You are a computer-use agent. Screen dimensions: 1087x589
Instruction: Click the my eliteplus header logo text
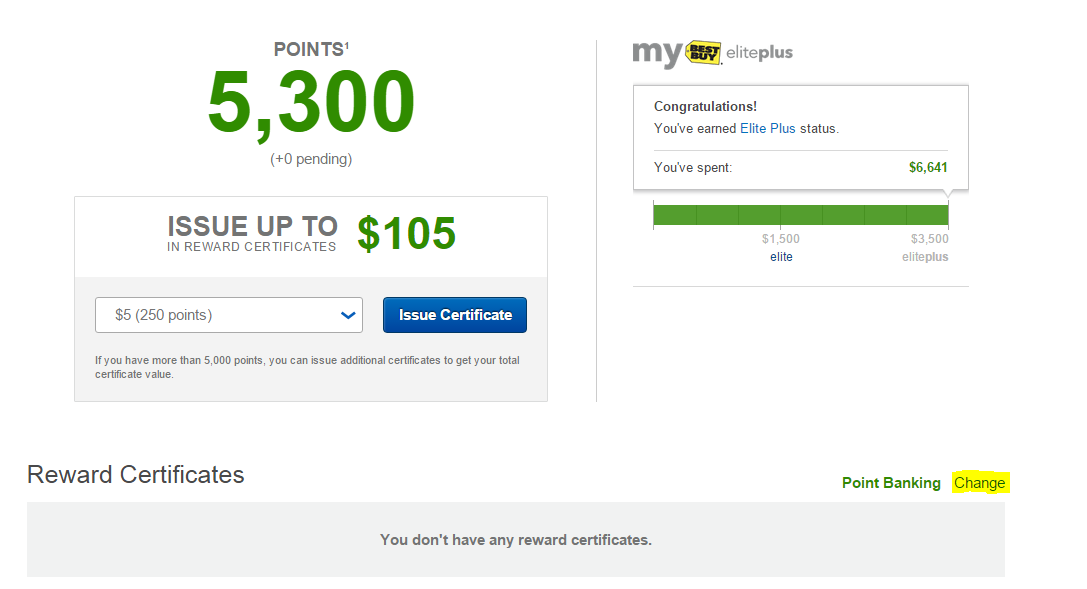pos(713,53)
